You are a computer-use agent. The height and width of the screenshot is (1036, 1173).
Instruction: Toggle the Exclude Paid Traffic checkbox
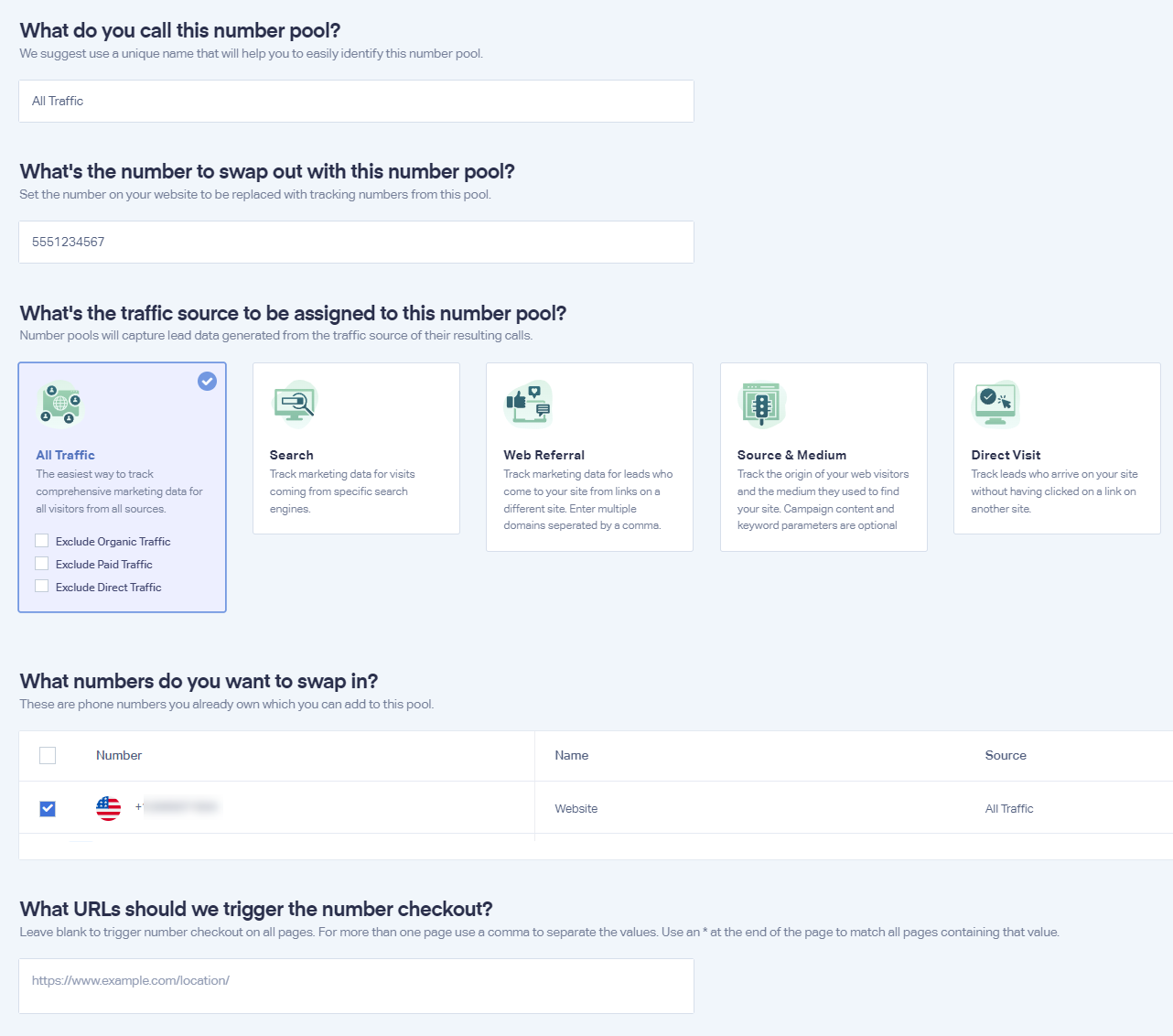click(x=42, y=564)
